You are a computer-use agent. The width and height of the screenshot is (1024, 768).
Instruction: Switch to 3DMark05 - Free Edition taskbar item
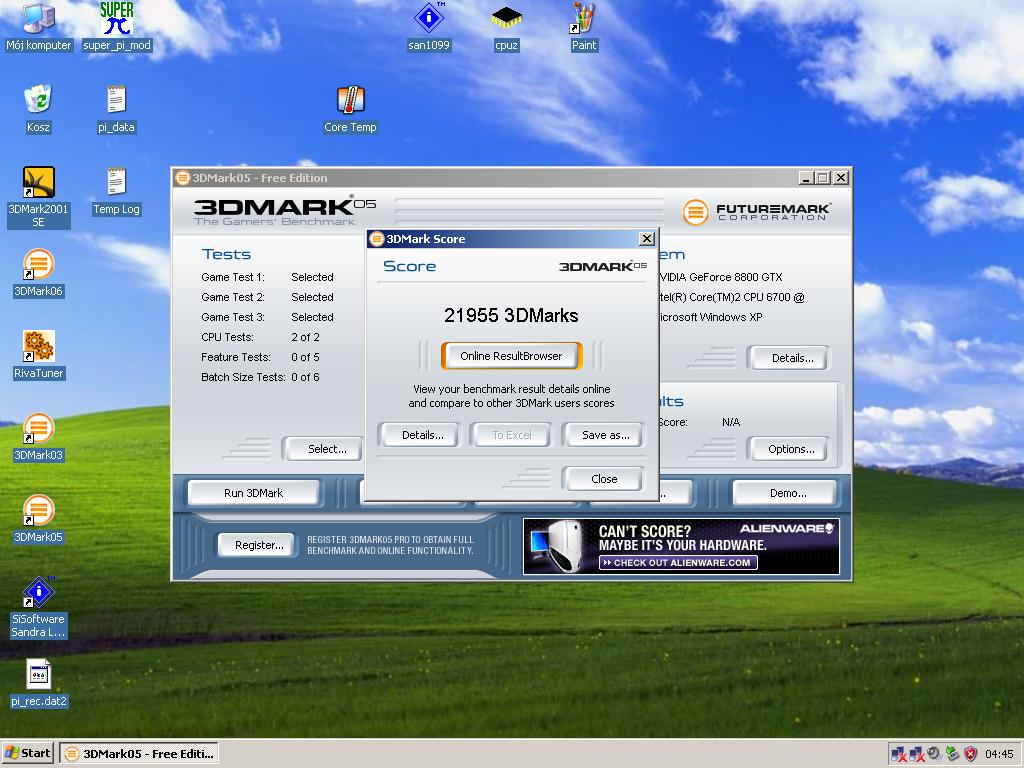tap(139, 754)
